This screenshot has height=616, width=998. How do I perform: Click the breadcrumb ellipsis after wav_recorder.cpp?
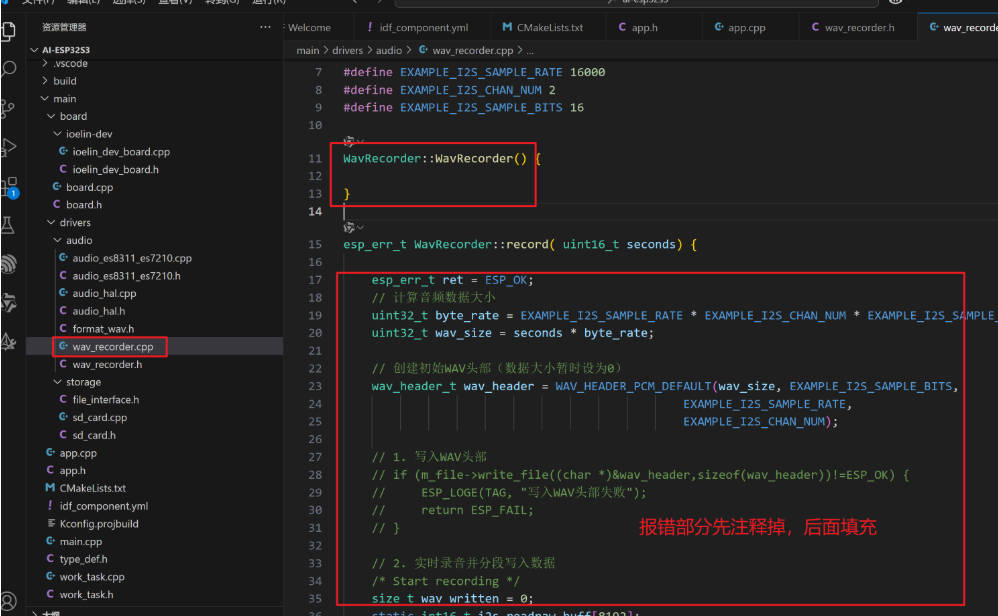(530, 50)
